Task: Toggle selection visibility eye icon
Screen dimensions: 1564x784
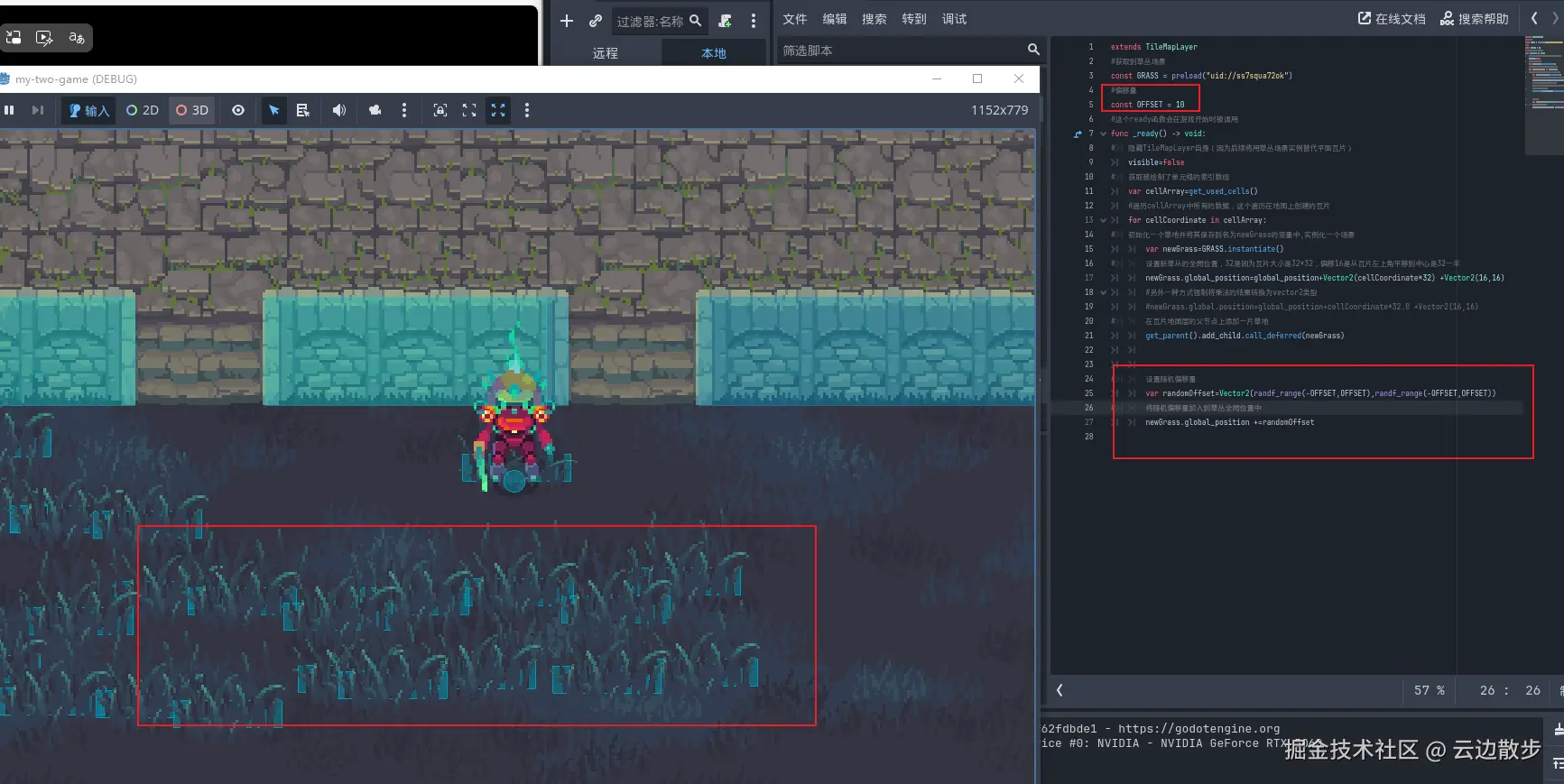Action: (x=238, y=110)
